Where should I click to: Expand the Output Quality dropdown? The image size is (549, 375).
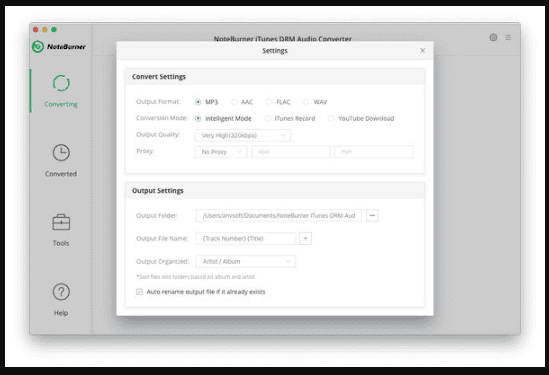[243, 135]
